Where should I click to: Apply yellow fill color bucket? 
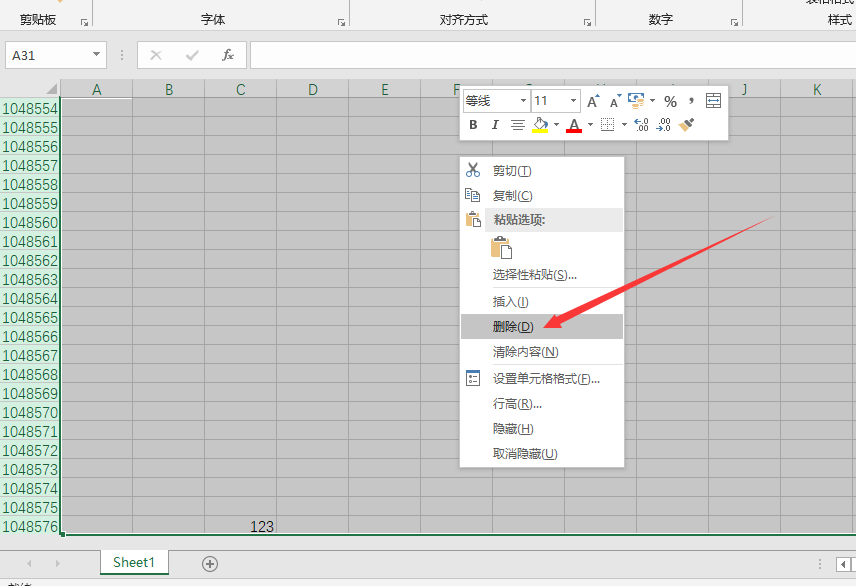coord(540,125)
